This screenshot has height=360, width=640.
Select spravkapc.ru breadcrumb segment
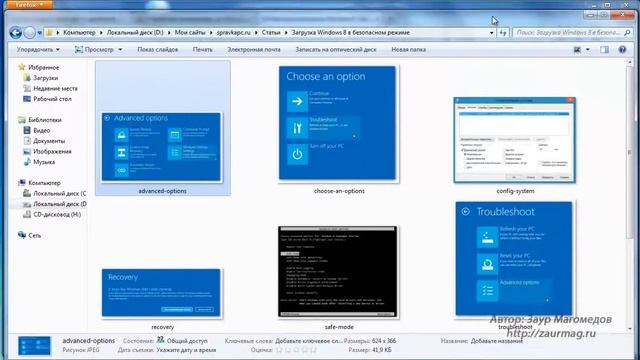(233, 33)
